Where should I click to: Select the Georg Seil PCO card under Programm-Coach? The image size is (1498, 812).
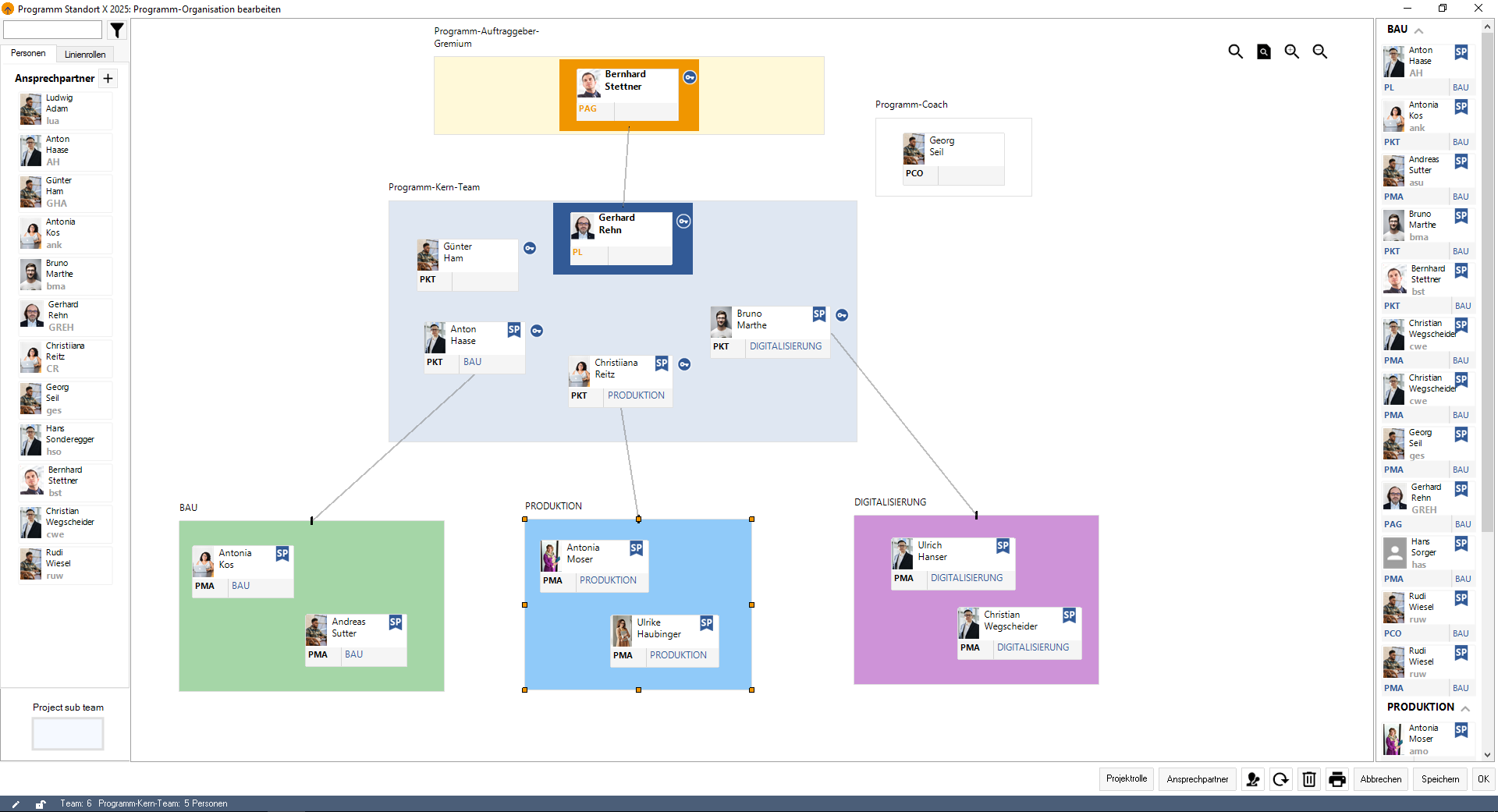point(953,158)
